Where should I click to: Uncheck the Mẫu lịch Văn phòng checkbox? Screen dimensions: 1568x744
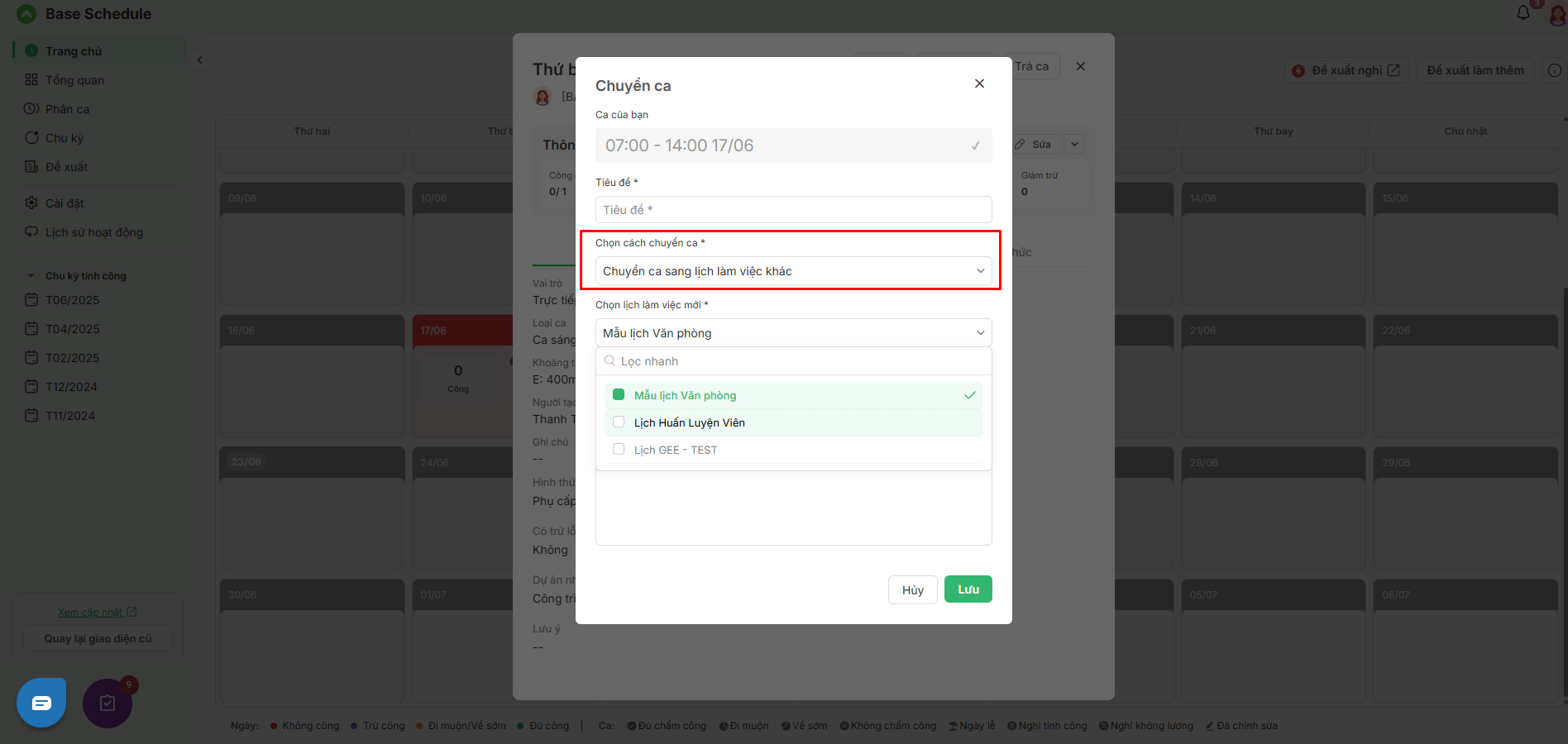[619, 395]
